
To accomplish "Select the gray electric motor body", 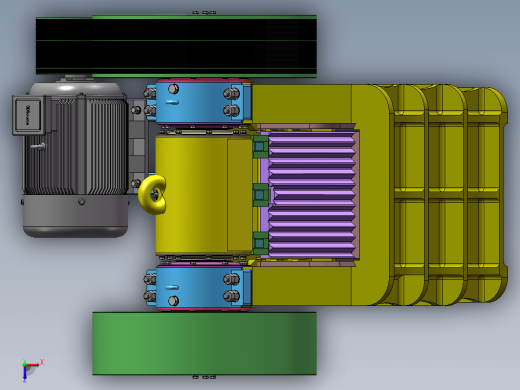I will pos(76,160).
